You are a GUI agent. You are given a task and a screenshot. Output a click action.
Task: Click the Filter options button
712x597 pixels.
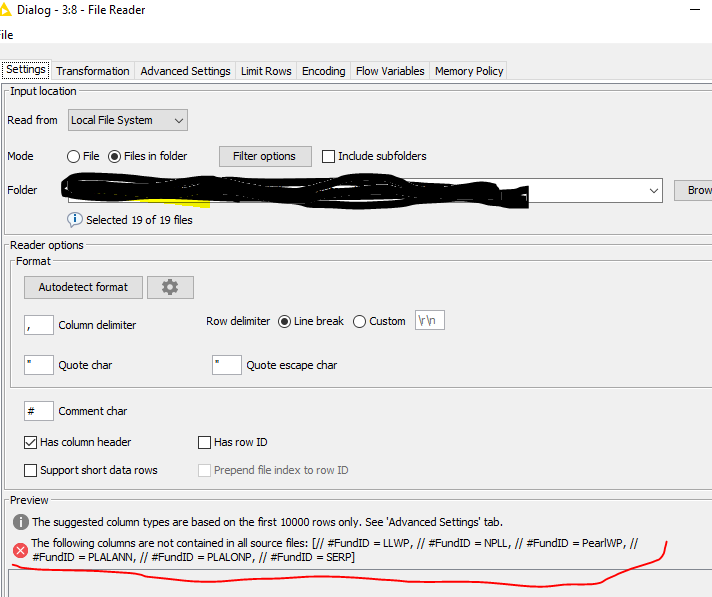265,156
